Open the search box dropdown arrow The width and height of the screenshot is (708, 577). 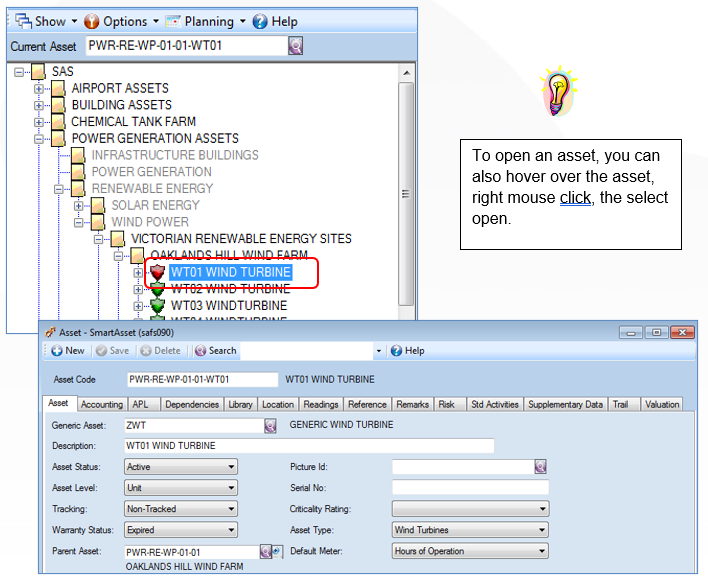(379, 351)
